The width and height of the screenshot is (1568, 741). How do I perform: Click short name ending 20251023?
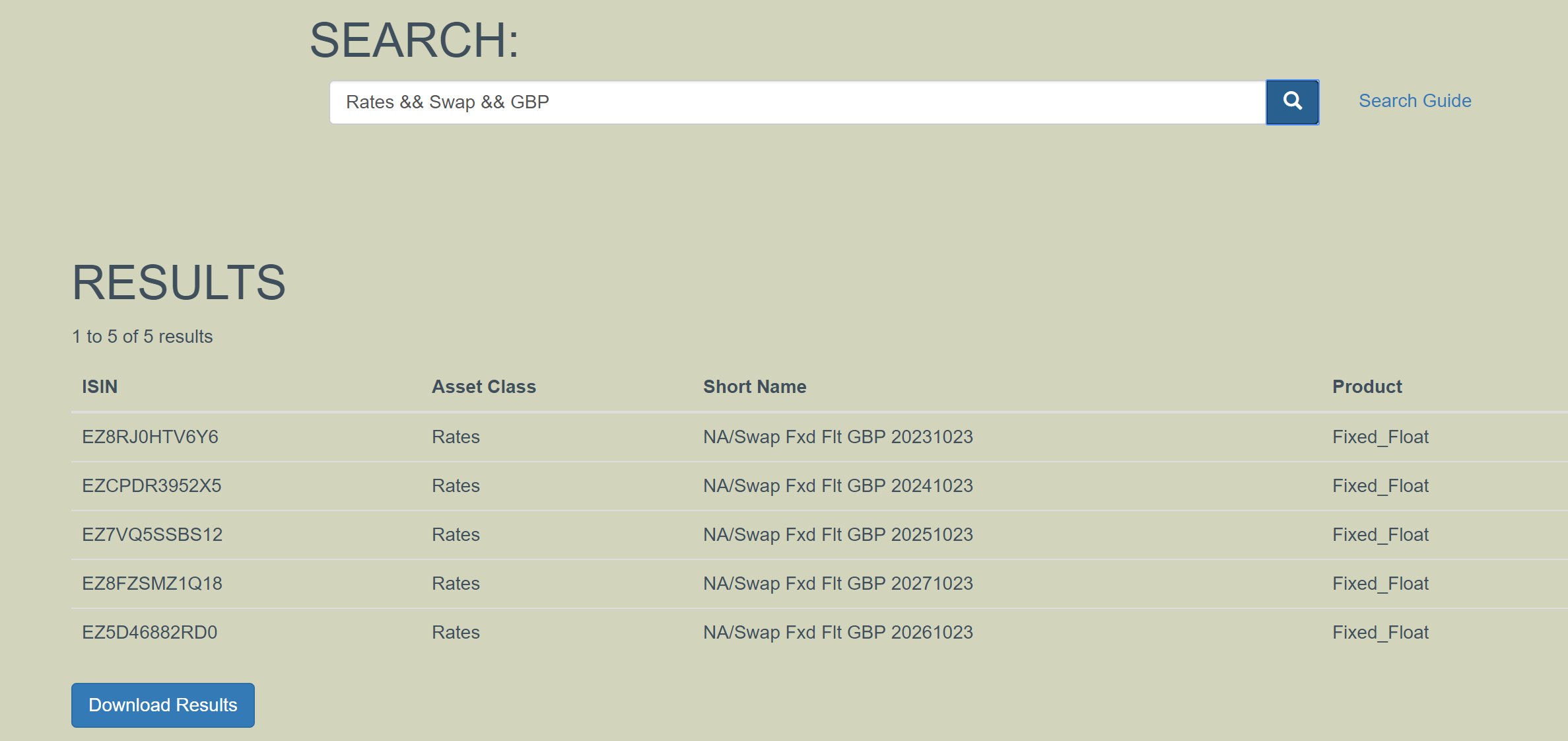[x=838, y=534]
